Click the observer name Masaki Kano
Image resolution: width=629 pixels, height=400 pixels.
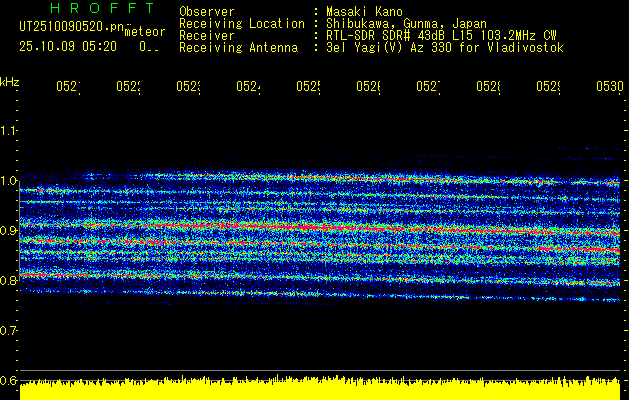tap(364, 11)
